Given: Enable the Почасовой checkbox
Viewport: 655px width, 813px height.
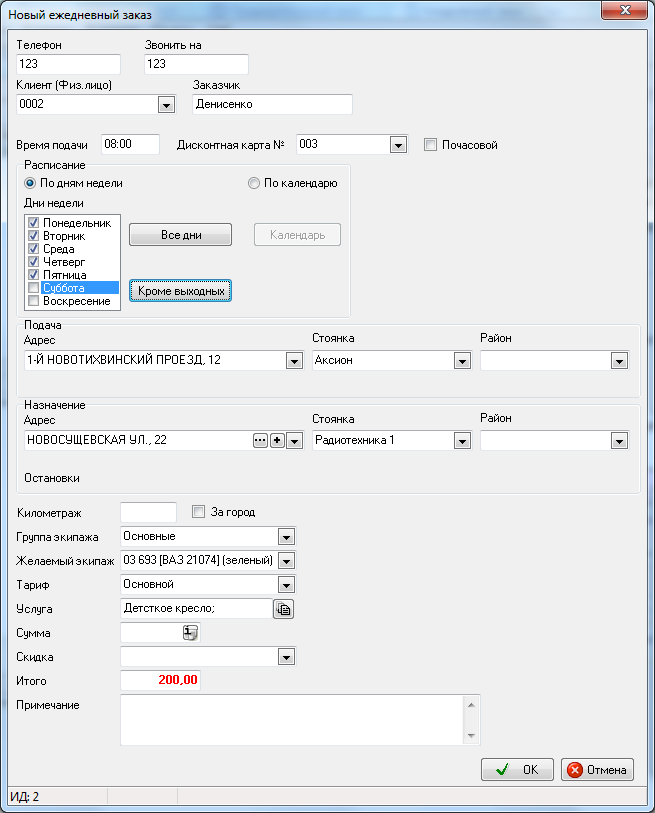Looking at the screenshot, I should point(432,145).
